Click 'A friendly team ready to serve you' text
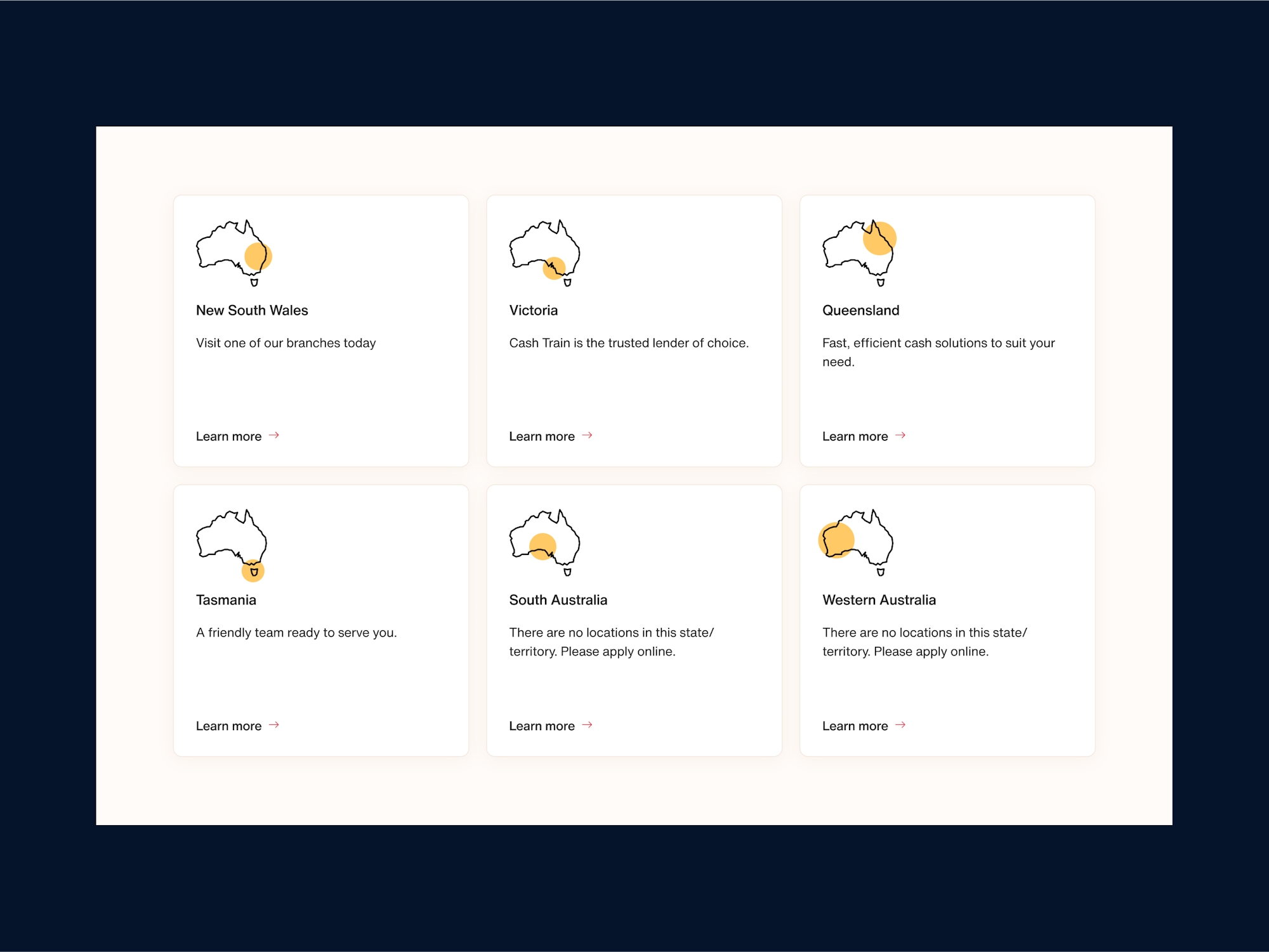1269x952 pixels. (296, 633)
